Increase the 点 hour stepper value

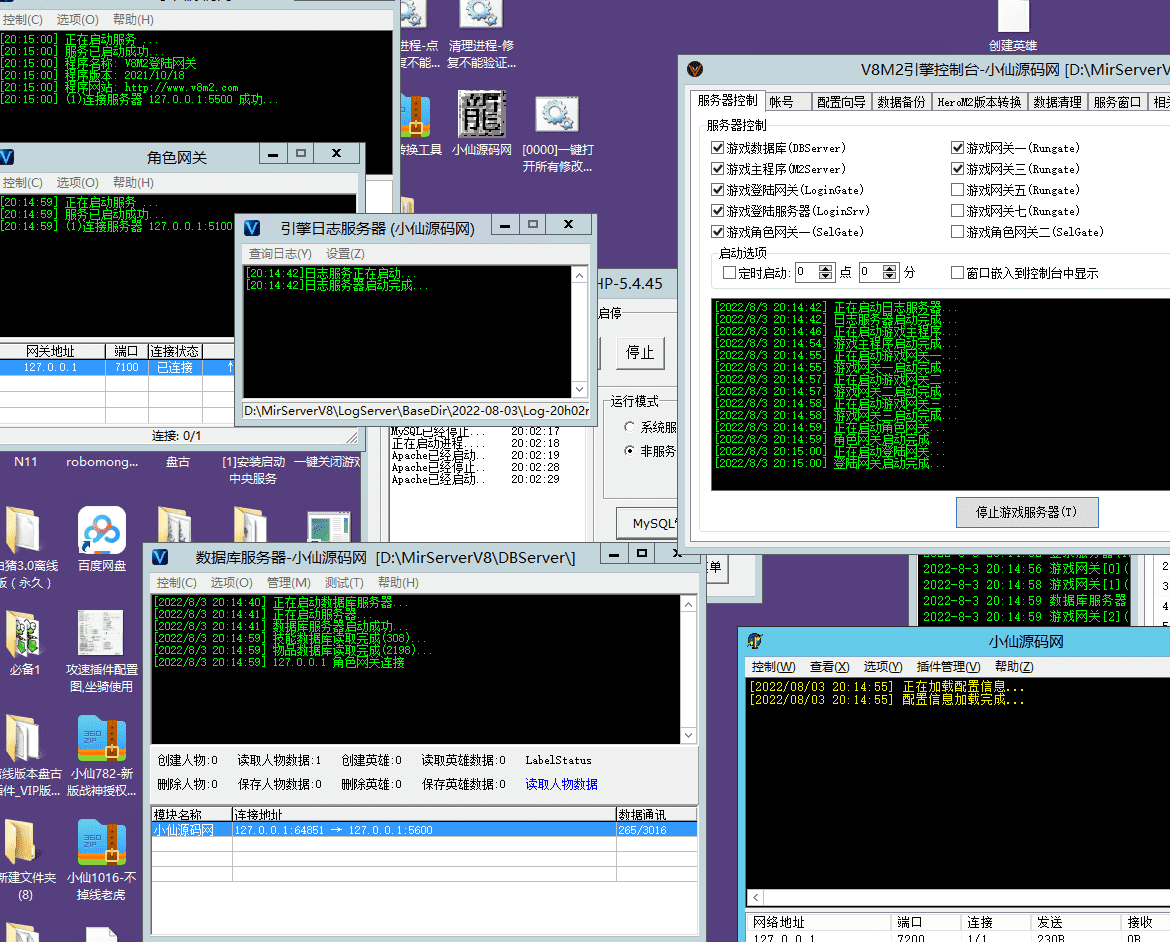pyautogui.click(x=825, y=268)
